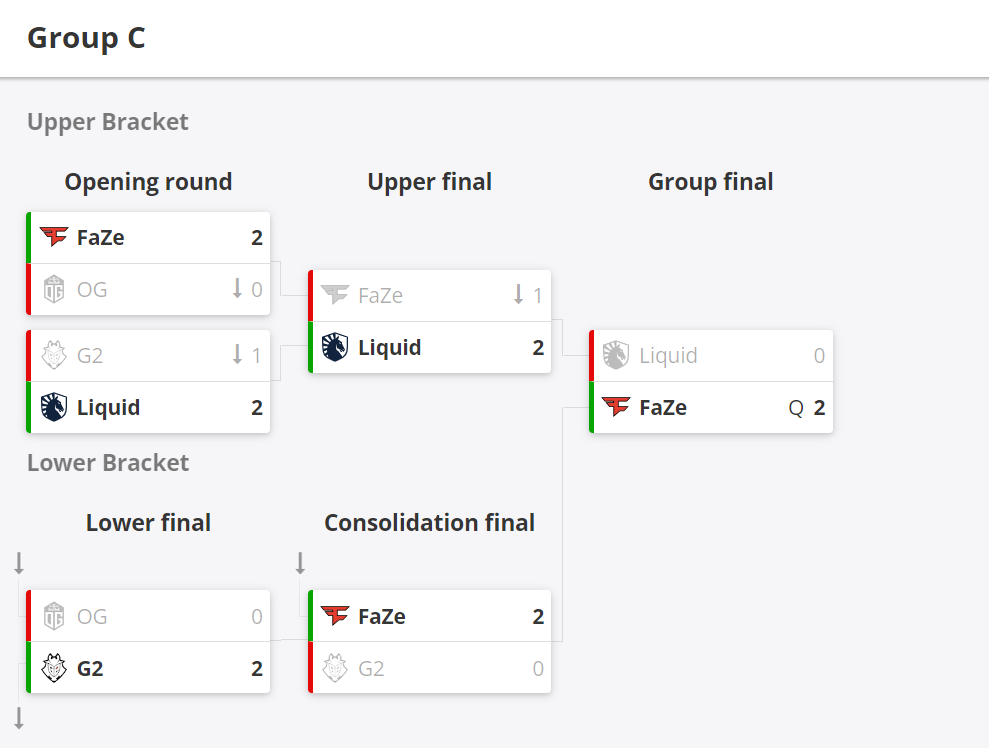The image size is (989, 748).
Task: Open Liquid team name in Opening round
Action: coord(108,407)
